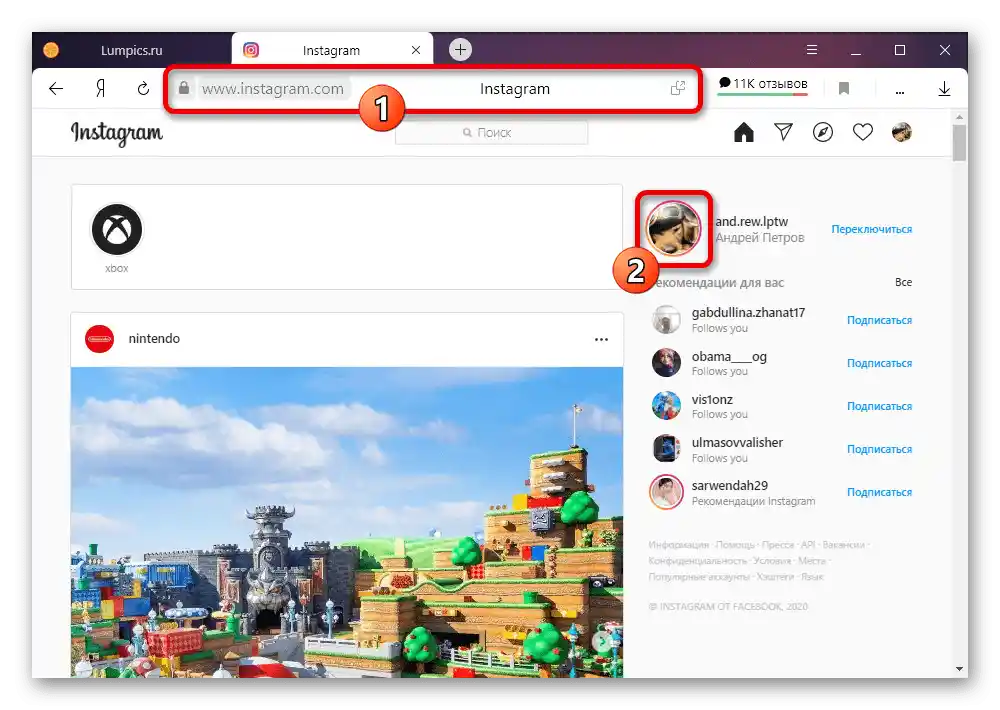Image resolution: width=1000 pixels, height=710 pixels.
Task: Click the Instagram logo wordmark
Action: 117,133
